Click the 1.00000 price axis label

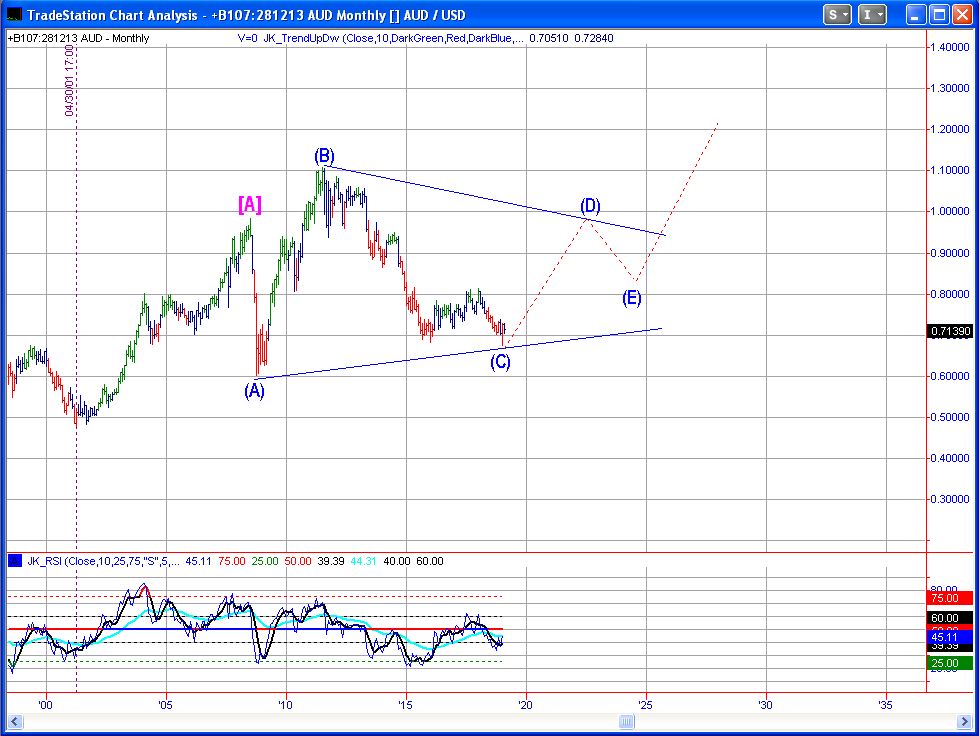[949, 212]
